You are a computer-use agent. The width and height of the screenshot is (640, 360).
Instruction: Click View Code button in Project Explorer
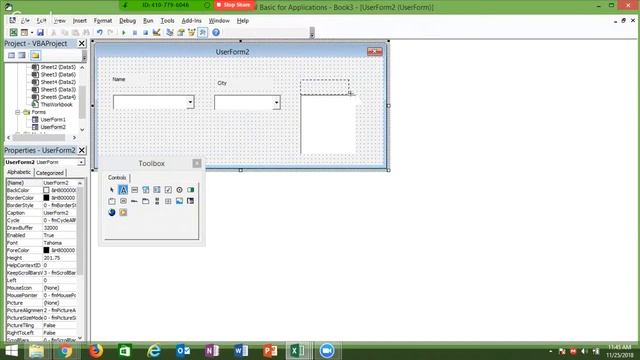tap(11, 55)
